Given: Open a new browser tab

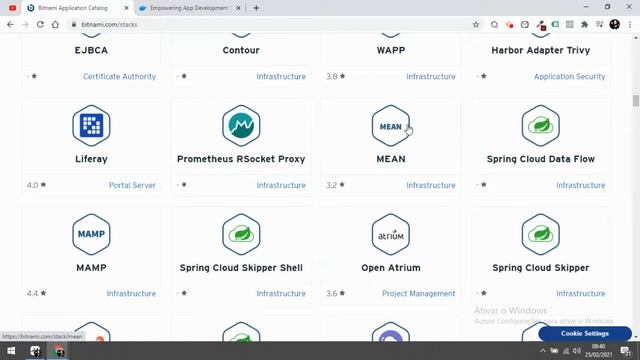Looking at the screenshot, I should pyautogui.click(x=256, y=8).
